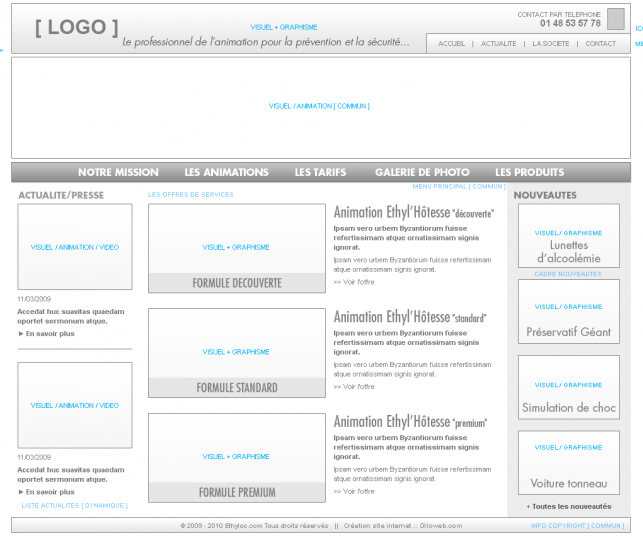The image size is (643, 536).
Task: Click the gray phone contact icon box
Action: [x=615, y=19]
